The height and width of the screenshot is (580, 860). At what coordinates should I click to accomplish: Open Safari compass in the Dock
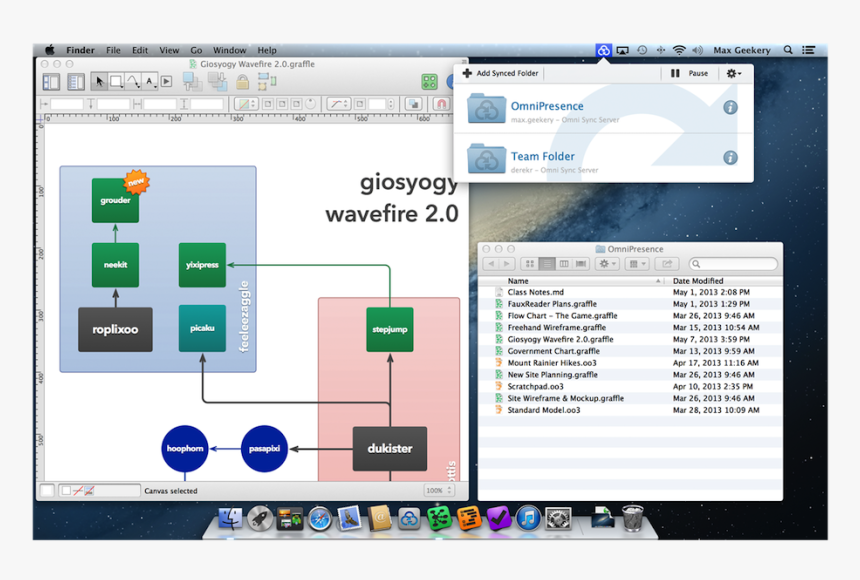[x=320, y=519]
